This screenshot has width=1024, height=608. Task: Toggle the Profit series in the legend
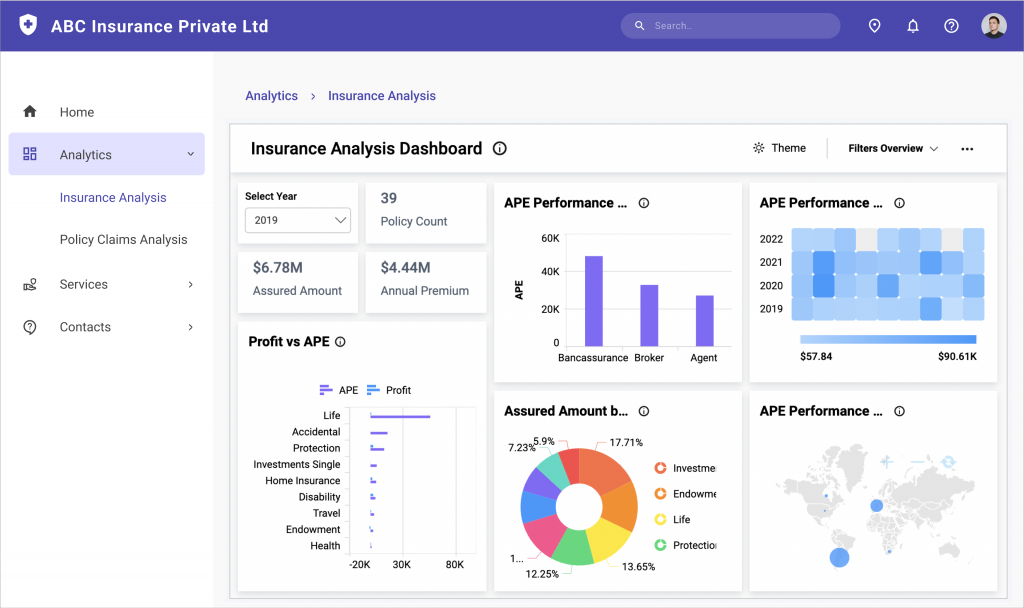click(x=389, y=390)
